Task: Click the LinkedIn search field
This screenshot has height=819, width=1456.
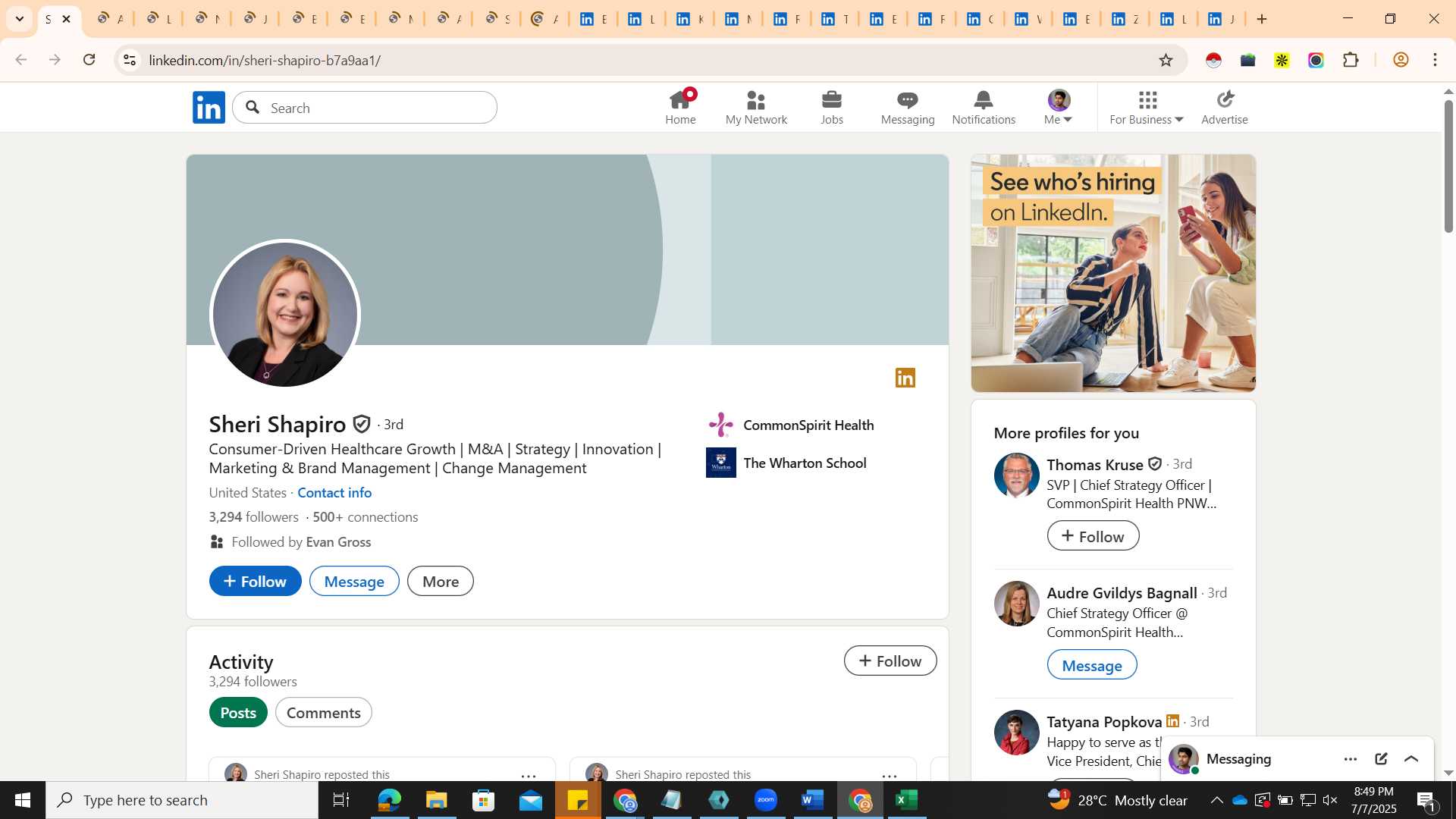Action: [365, 108]
